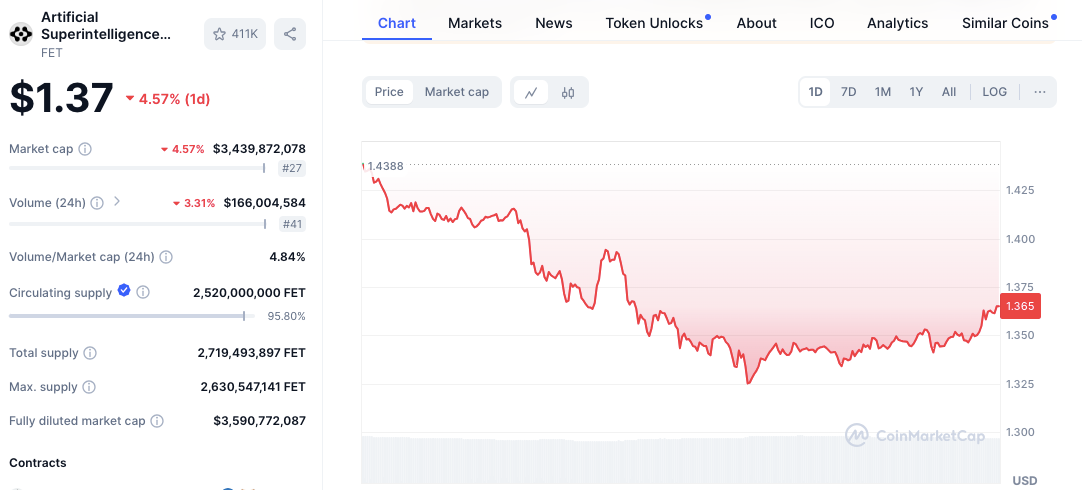1082x490 pixels.
Task: Select All time range
Action: (949, 92)
